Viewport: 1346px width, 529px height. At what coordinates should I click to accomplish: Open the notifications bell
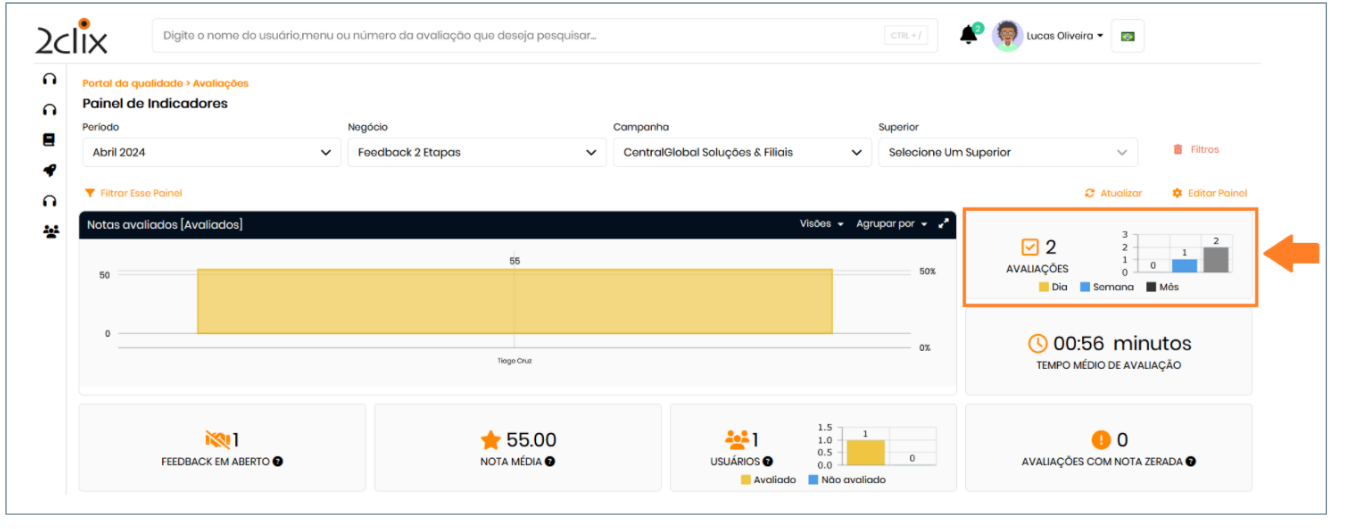coord(967,36)
